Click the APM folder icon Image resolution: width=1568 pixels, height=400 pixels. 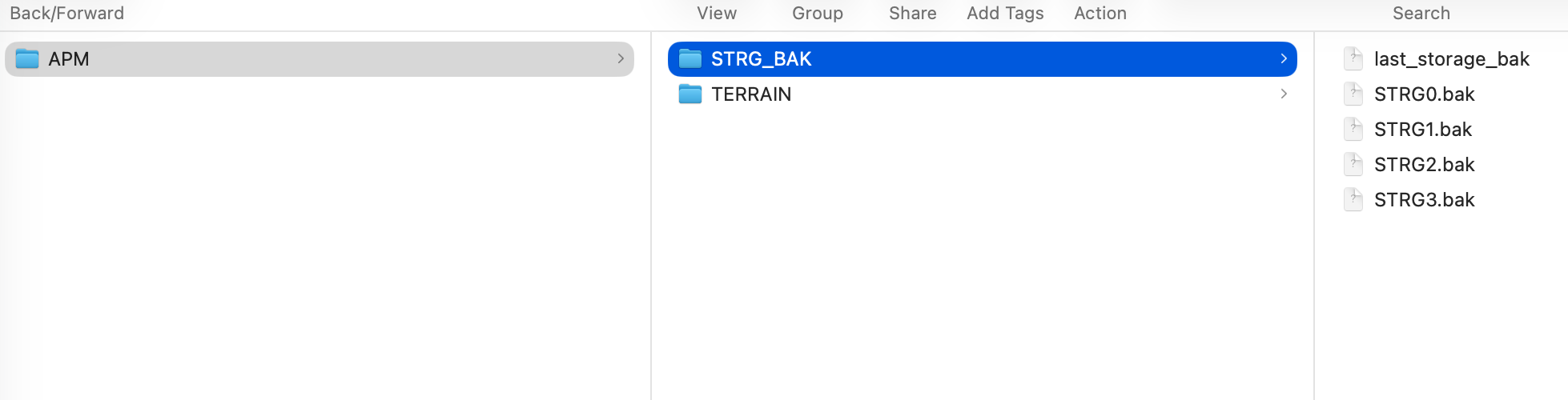coord(27,59)
